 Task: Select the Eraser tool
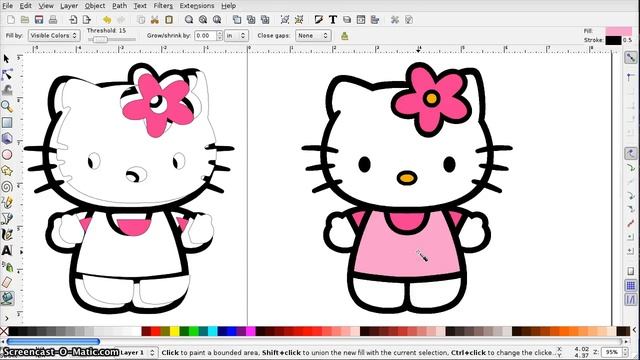coord(7,282)
